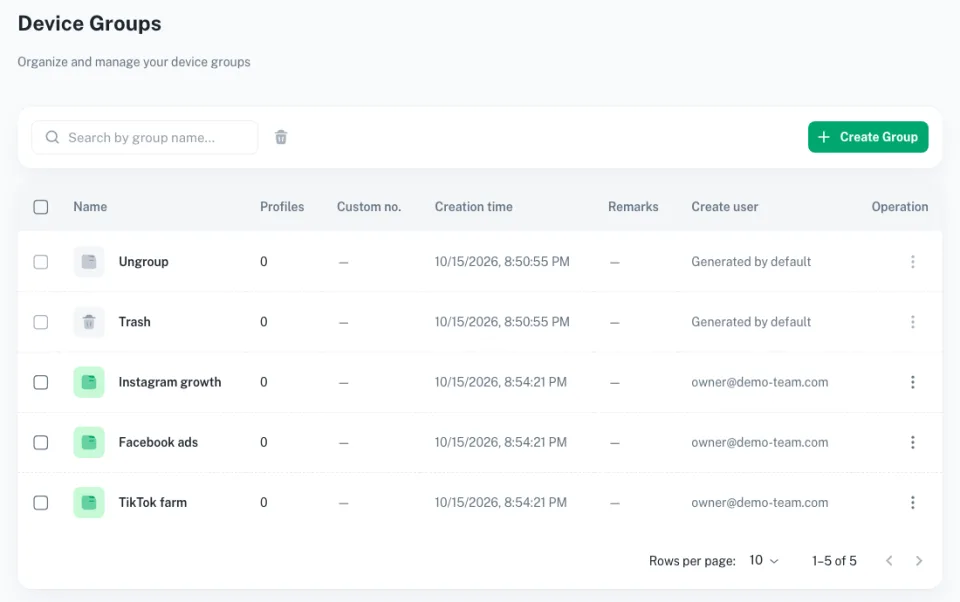Click the Ungroup group name
Image resolution: width=960 pixels, height=602 pixels.
pyautogui.click(x=143, y=261)
